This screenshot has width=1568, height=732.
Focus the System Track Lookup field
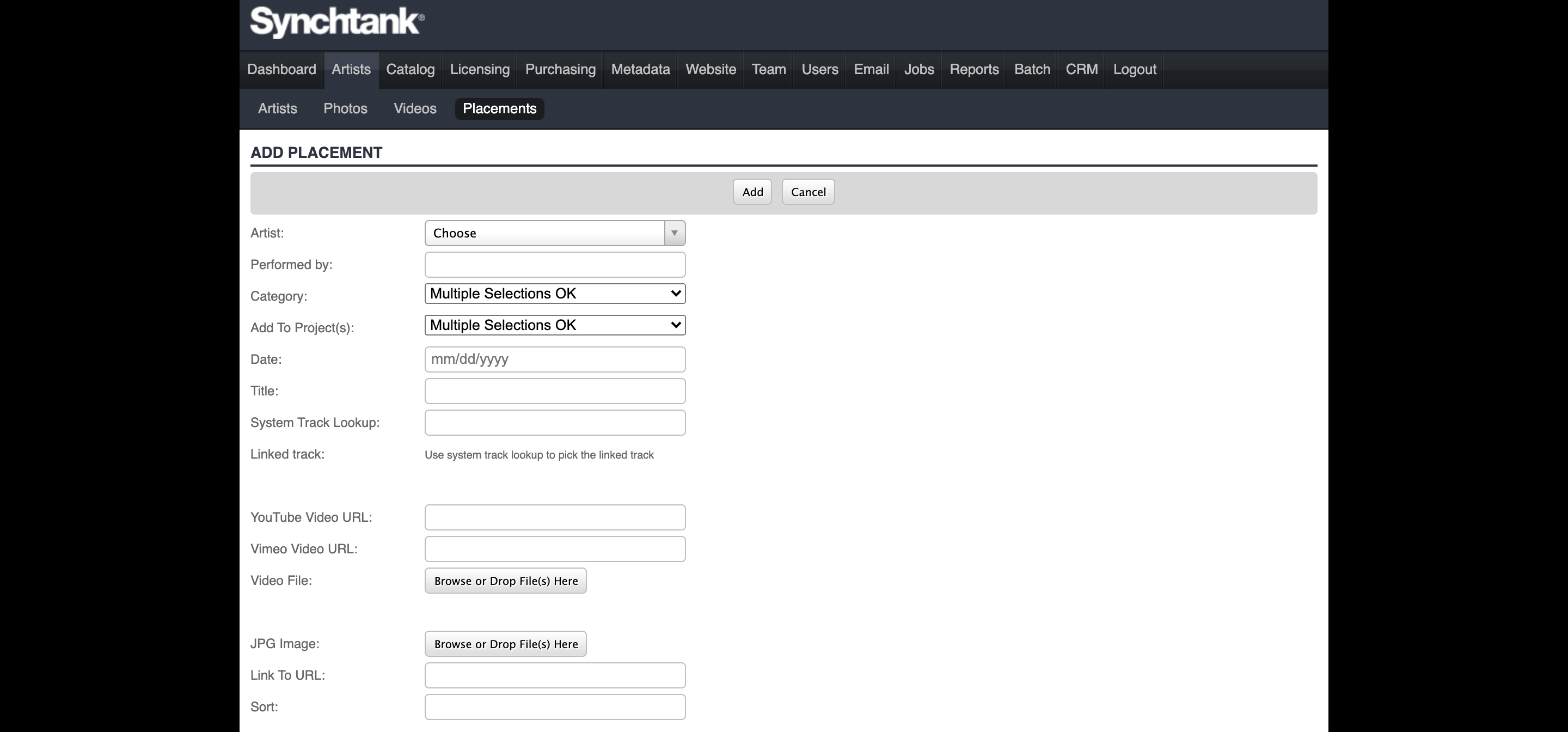(x=555, y=423)
